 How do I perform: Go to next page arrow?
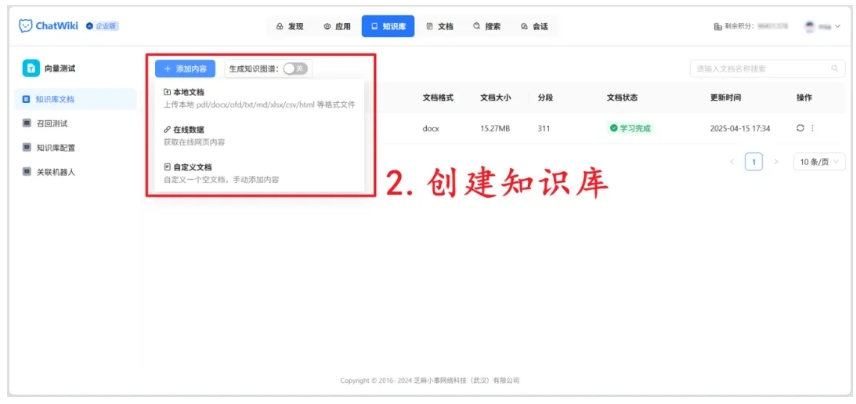click(x=776, y=162)
